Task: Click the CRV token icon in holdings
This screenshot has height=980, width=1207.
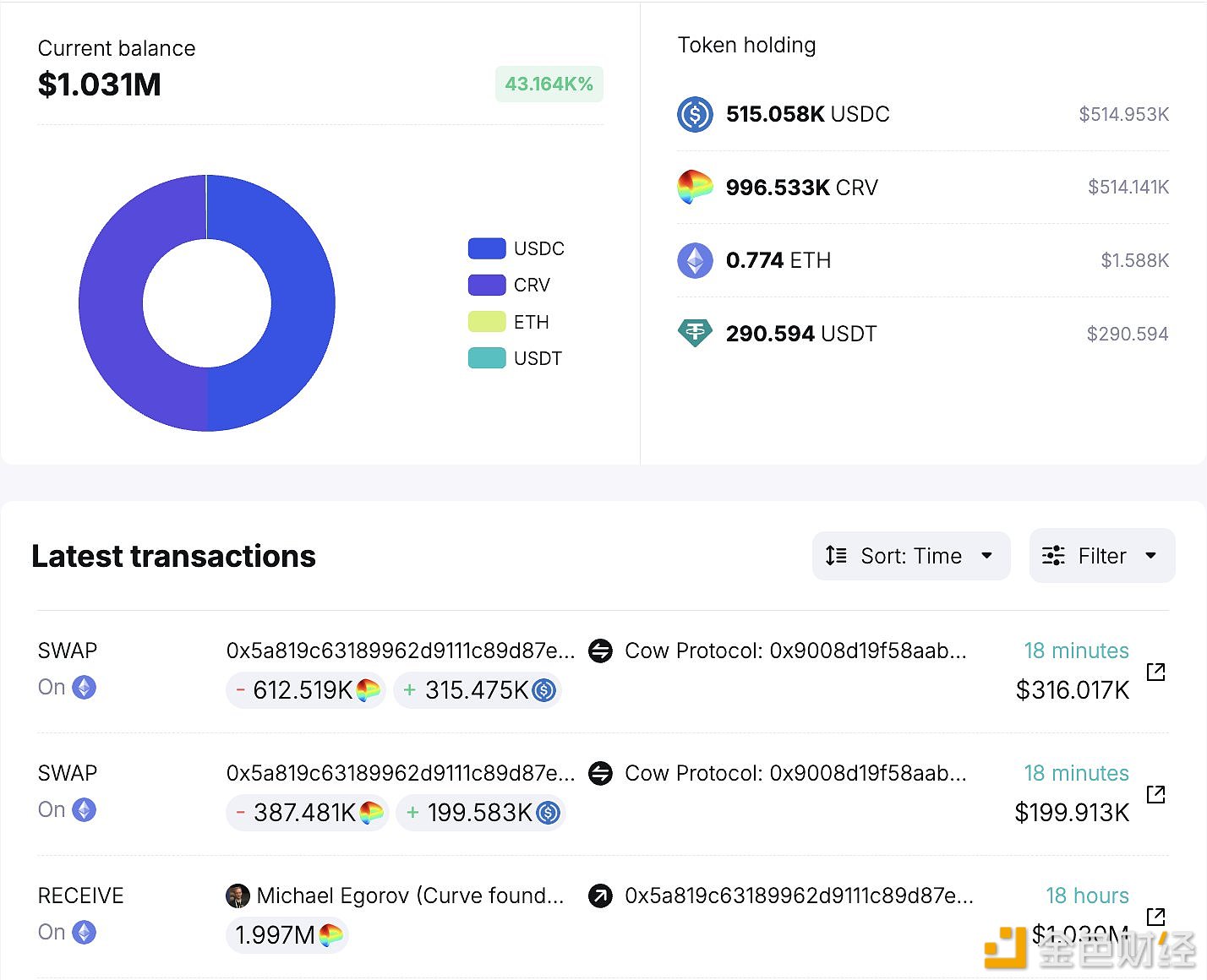Action: 695,187
